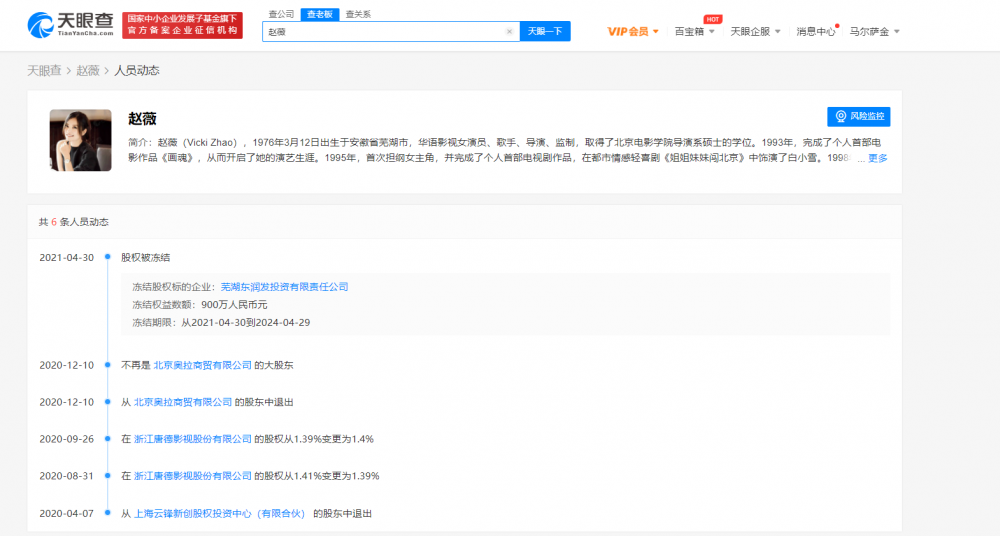Open 北京奥拉商贸有限公司 in 股东中退出 row
This screenshot has height=536, width=1000.
(x=183, y=402)
